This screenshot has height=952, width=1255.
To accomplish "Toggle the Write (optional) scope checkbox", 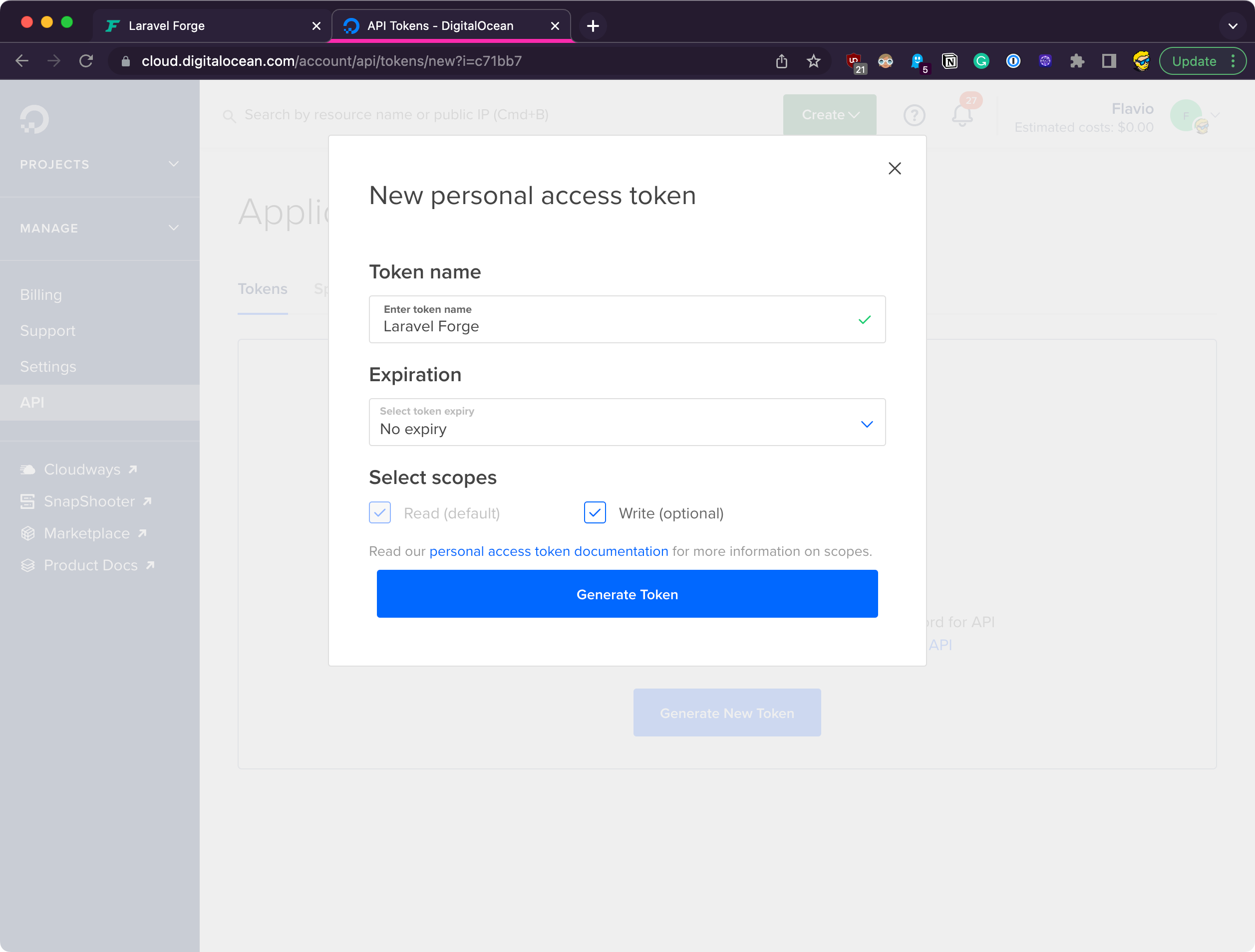I will [x=595, y=512].
